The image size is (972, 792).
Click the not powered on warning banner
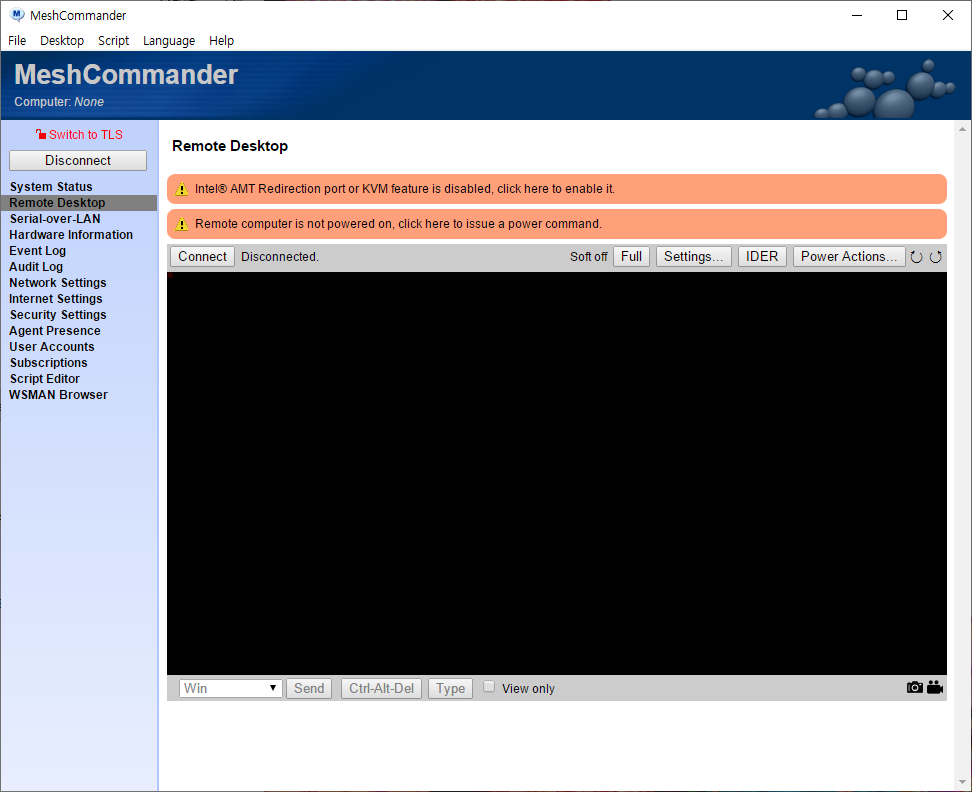click(557, 224)
